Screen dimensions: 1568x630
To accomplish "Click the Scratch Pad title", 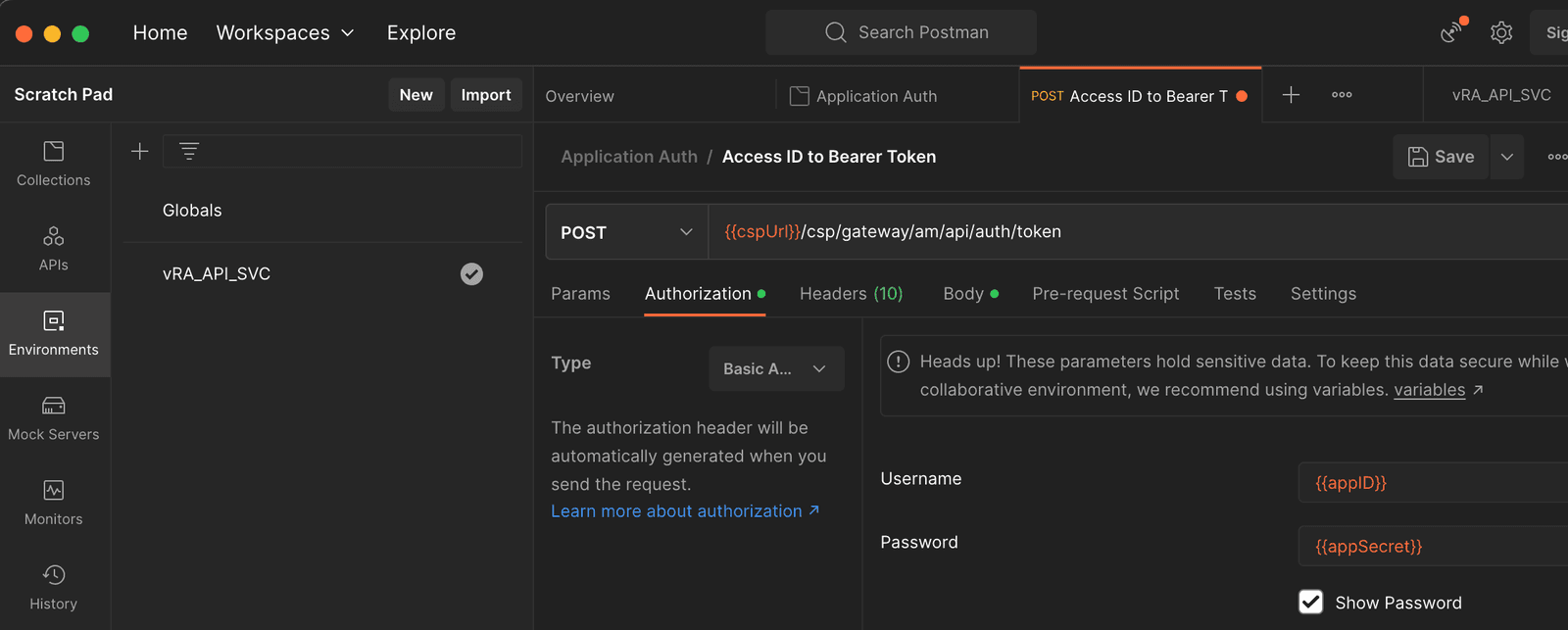I will pyautogui.click(x=64, y=95).
